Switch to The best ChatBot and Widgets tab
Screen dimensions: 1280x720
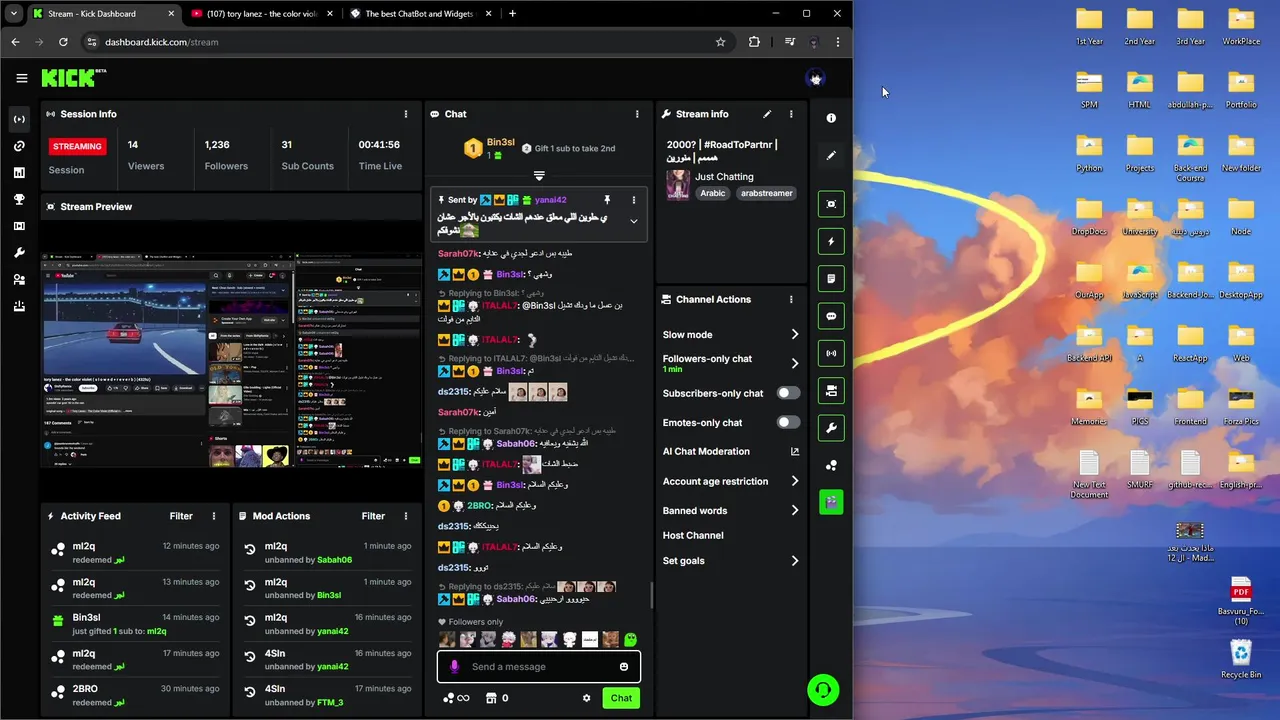pyautogui.click(x=420, y=14)
